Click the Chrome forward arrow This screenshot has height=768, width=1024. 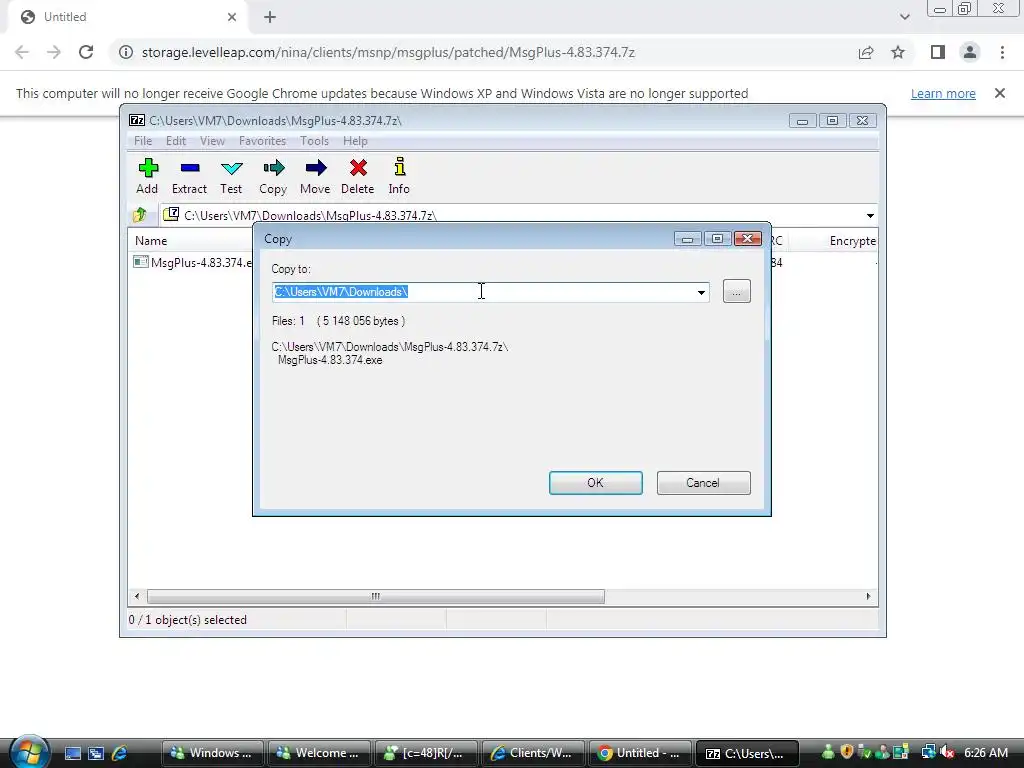click(54, 52)
